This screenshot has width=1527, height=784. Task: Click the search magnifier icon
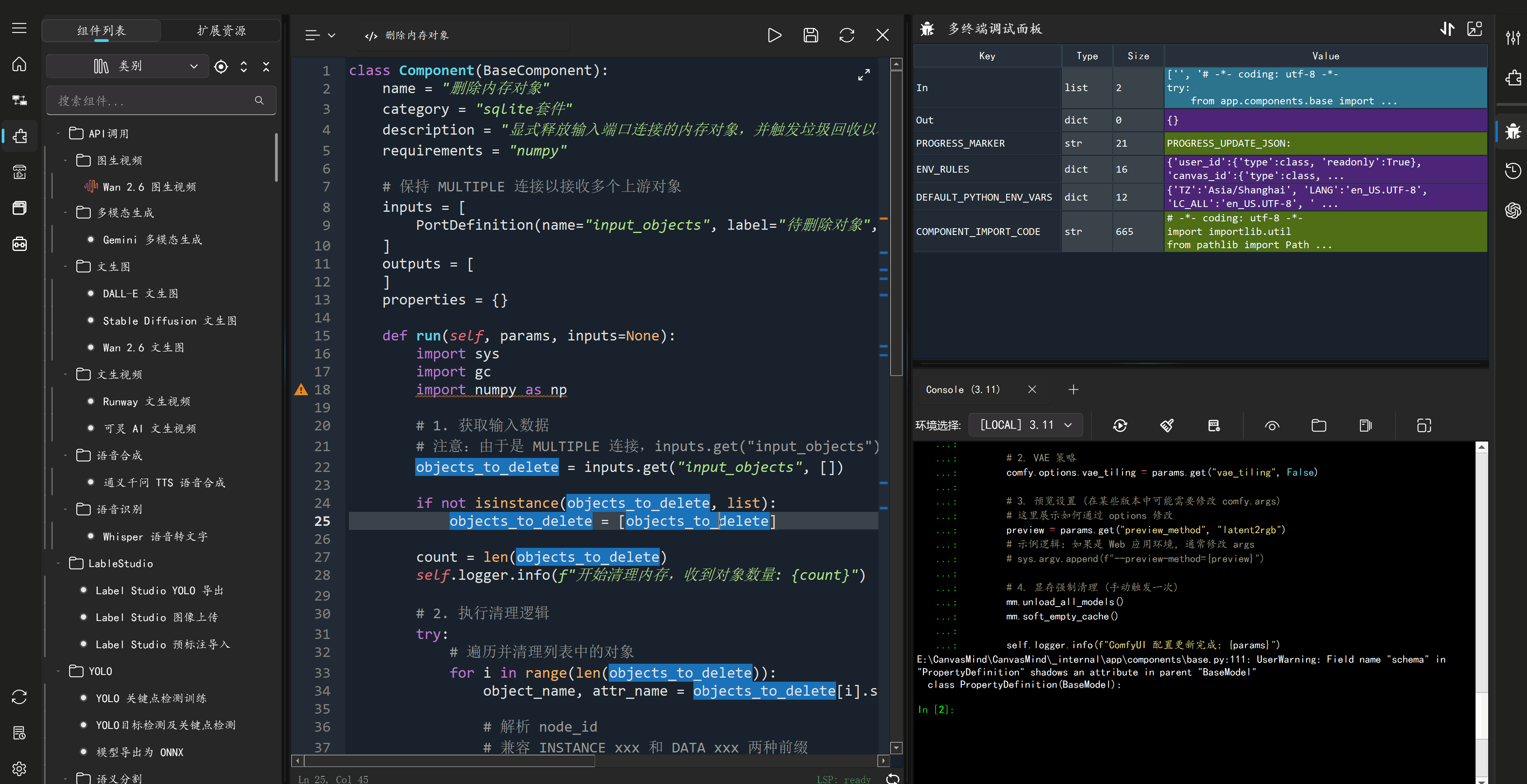(x=259, y=101)
